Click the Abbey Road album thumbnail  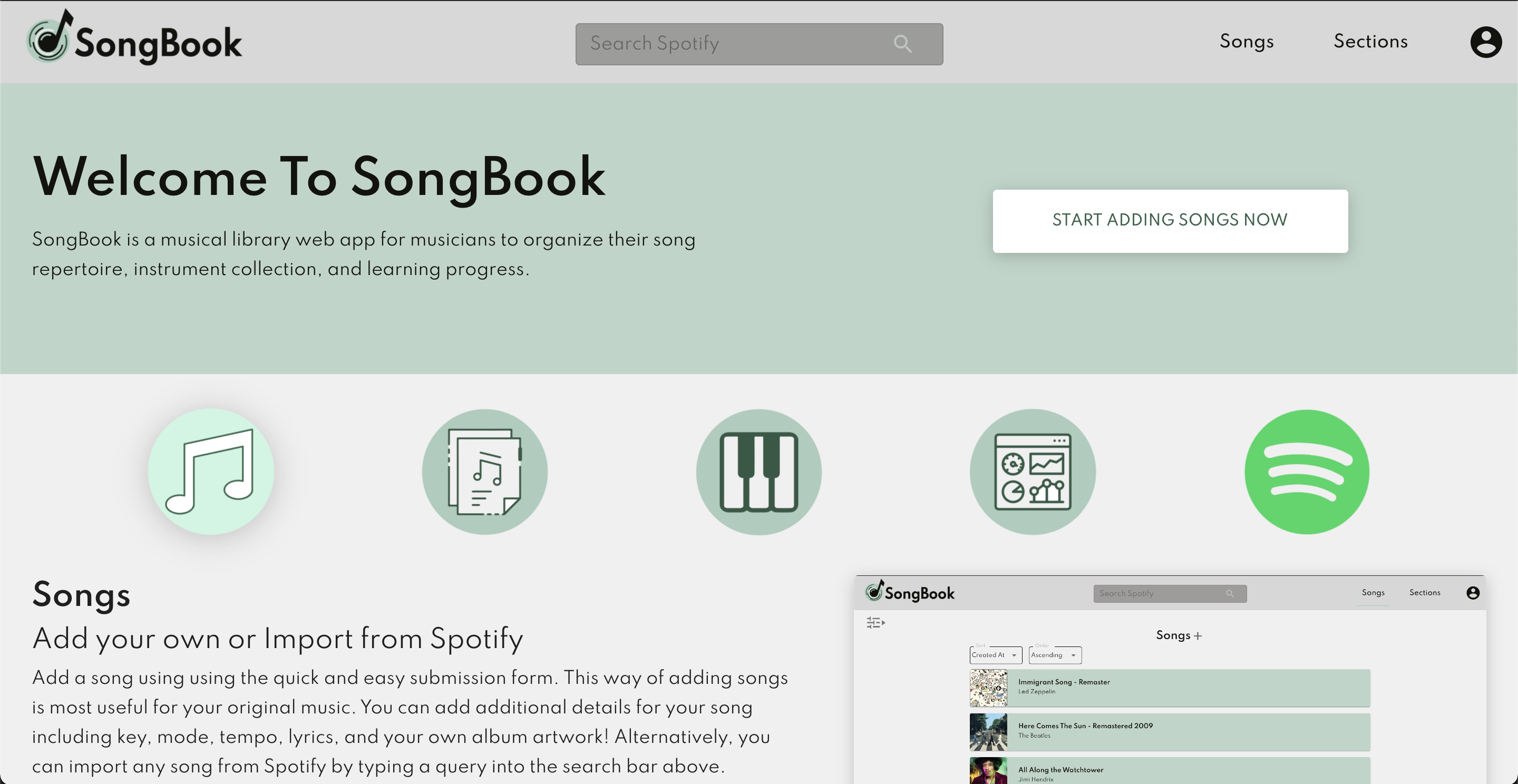[988, 732]
